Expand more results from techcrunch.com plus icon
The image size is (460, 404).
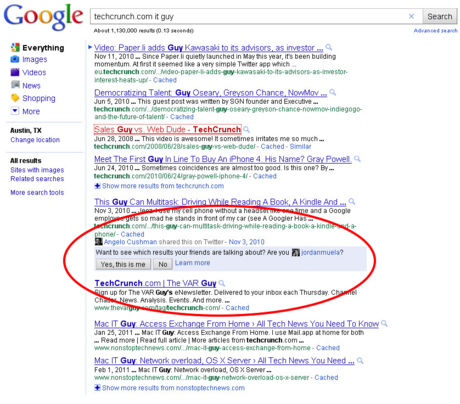(97, 186)
